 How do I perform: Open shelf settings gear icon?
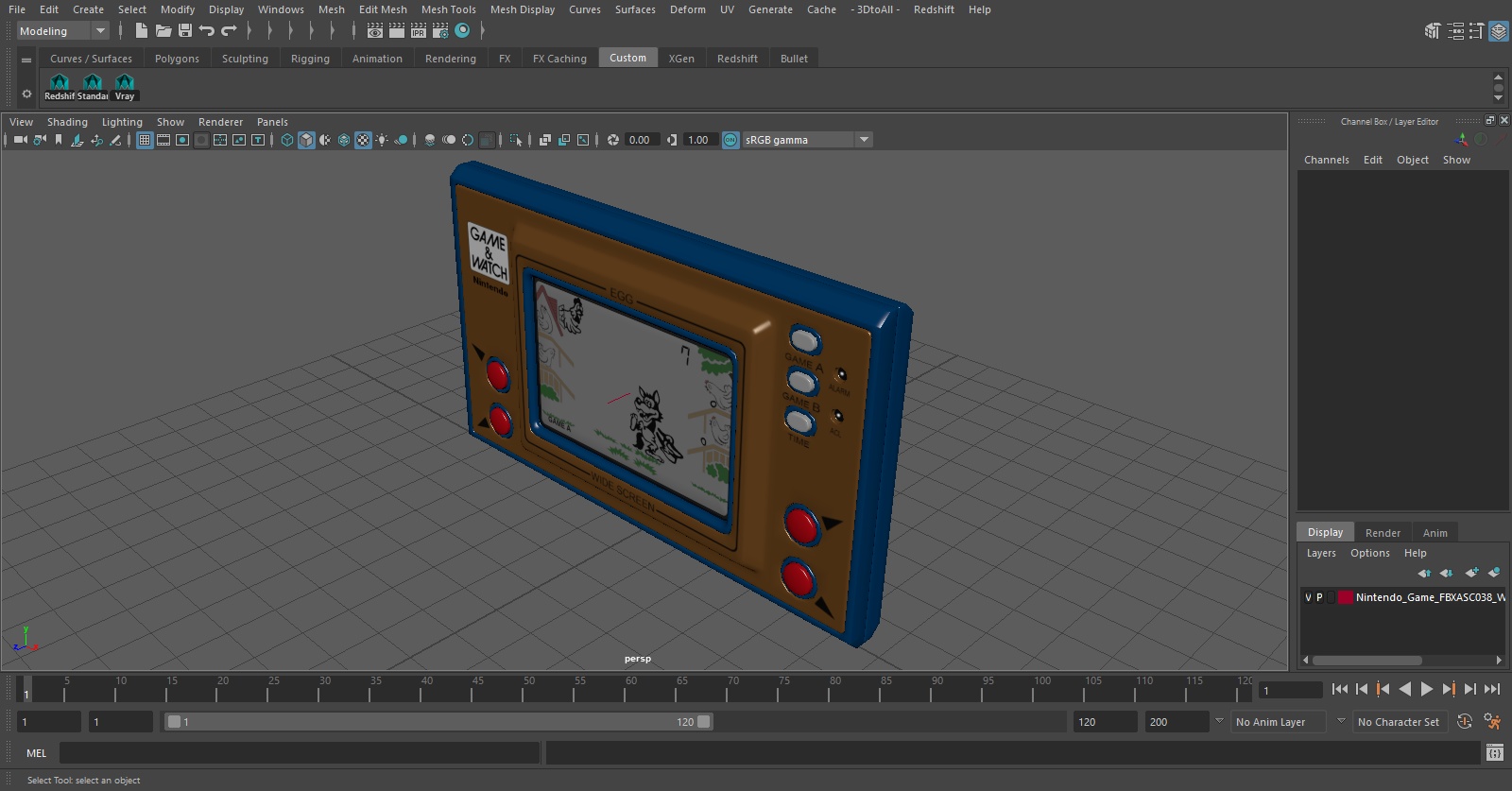(26, 94)
